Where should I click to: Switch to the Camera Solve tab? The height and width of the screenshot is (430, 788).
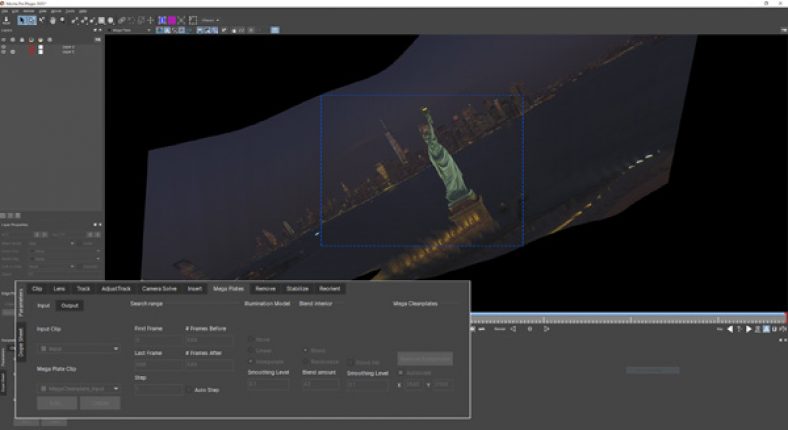[x=159, y=288]
